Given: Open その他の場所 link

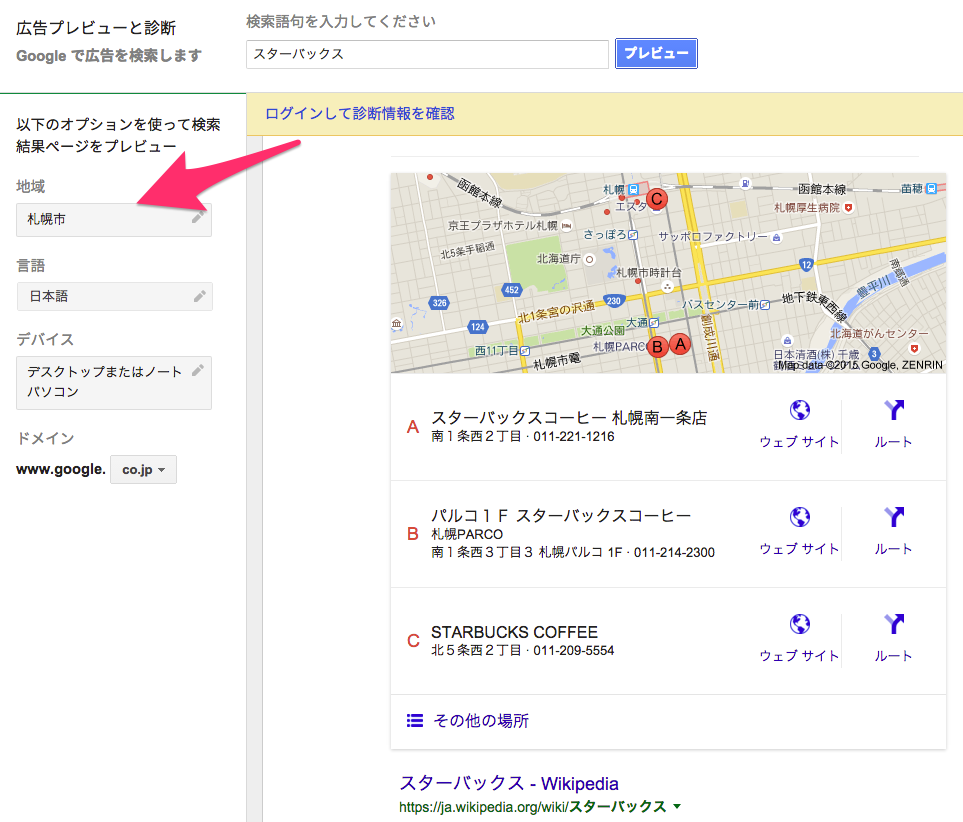Looking at the screenshot, I should click(481, 721).
